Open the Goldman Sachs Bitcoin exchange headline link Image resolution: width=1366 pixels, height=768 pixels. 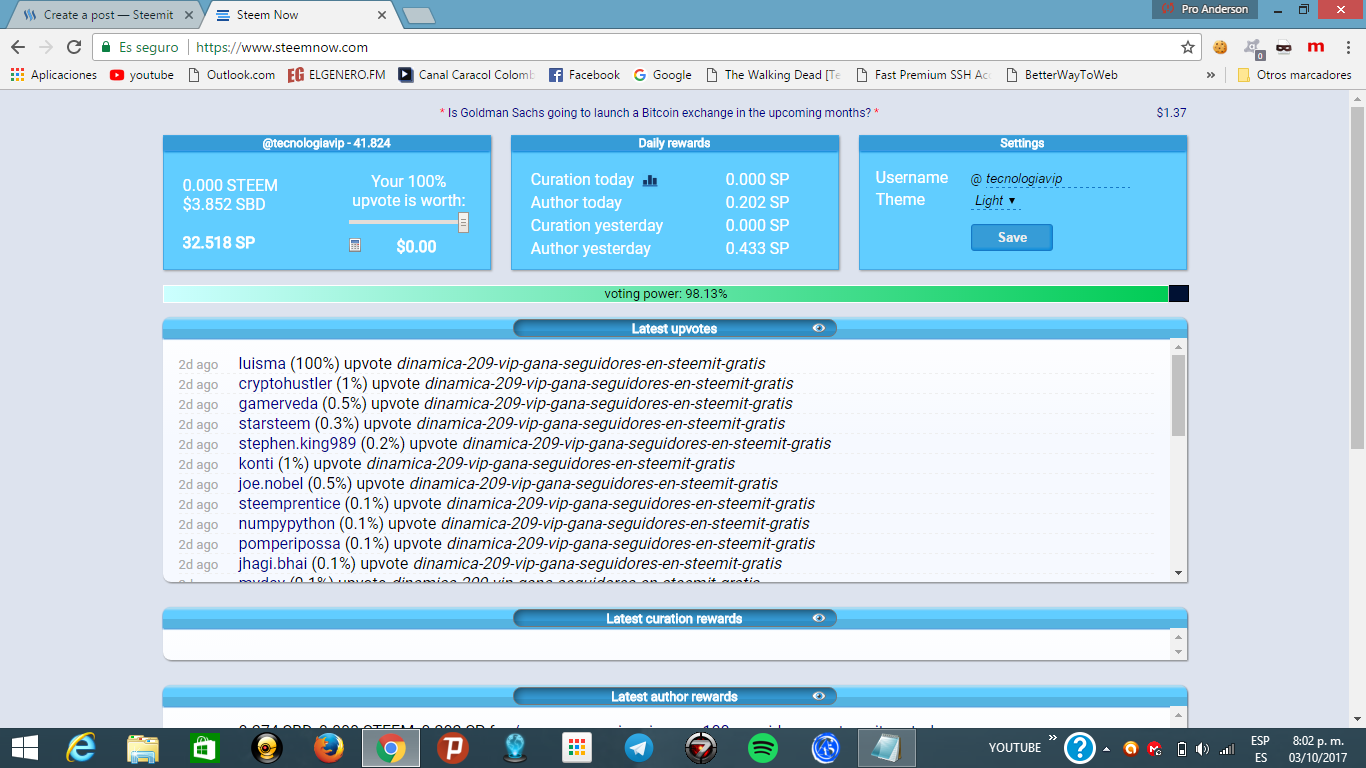tap(659, 113)
